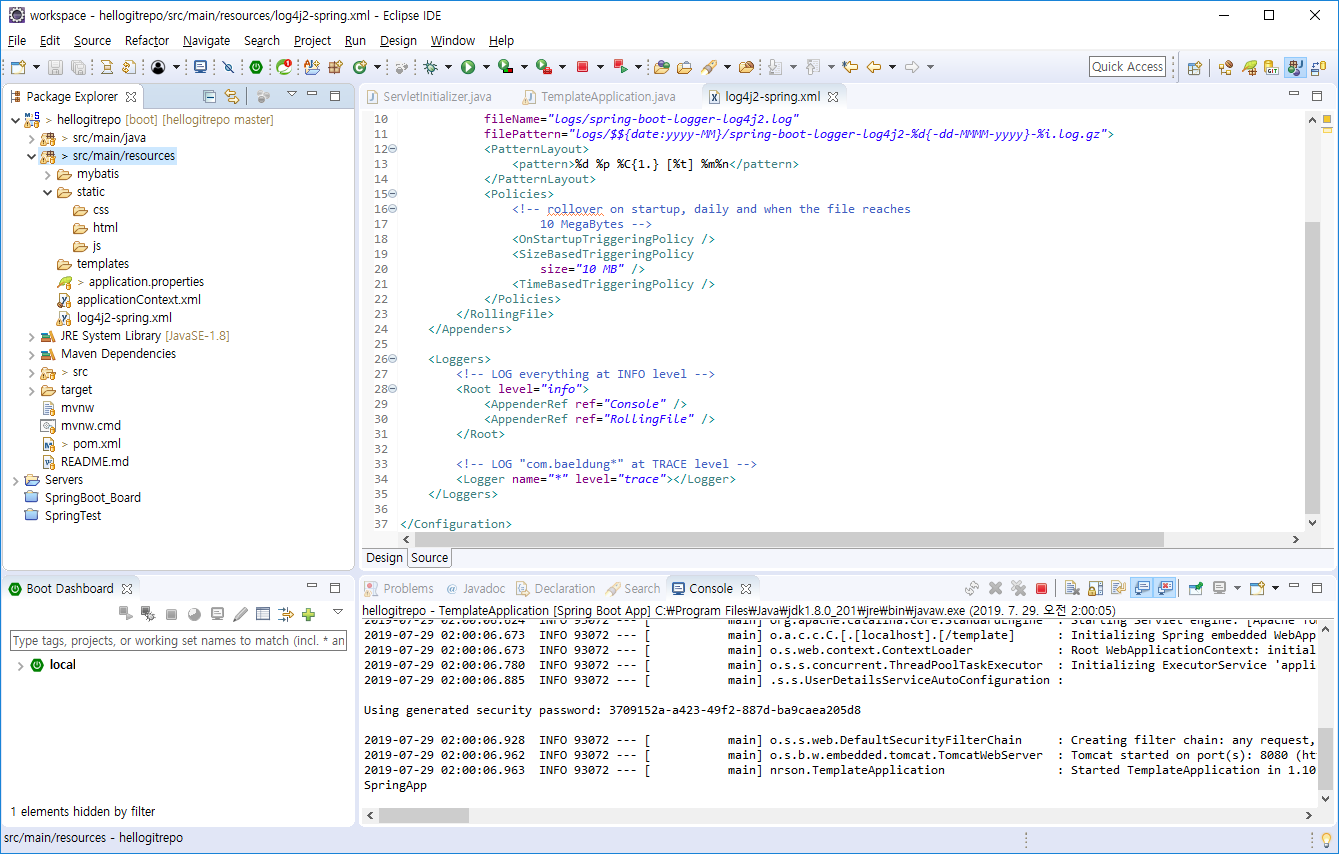Image resolution: width=1339 pixels, height=854 pixels.
Task: Click the Save icon in toolbar
Action: [55, 67]
